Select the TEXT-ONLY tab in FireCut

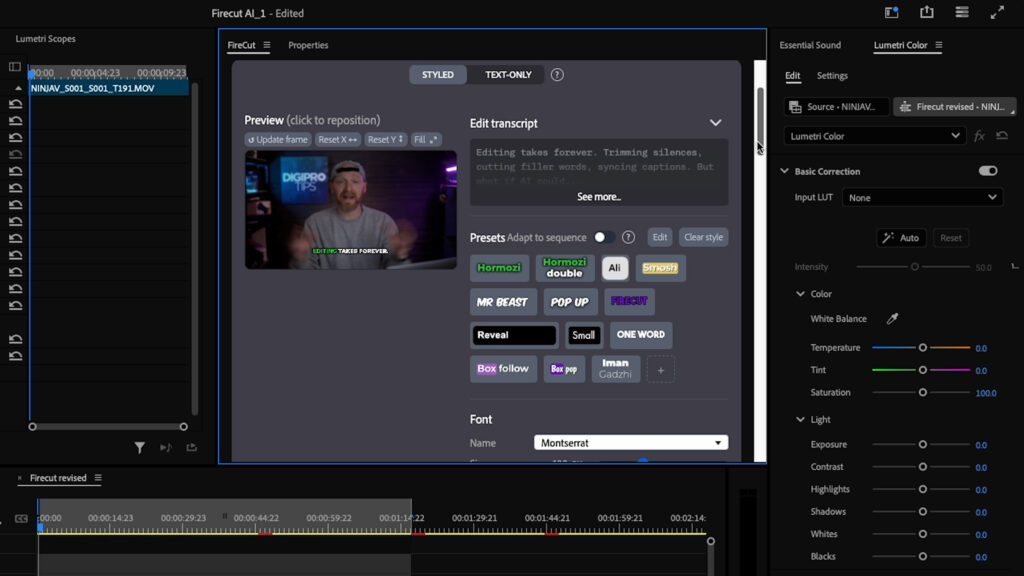click(x=510, y=74)
